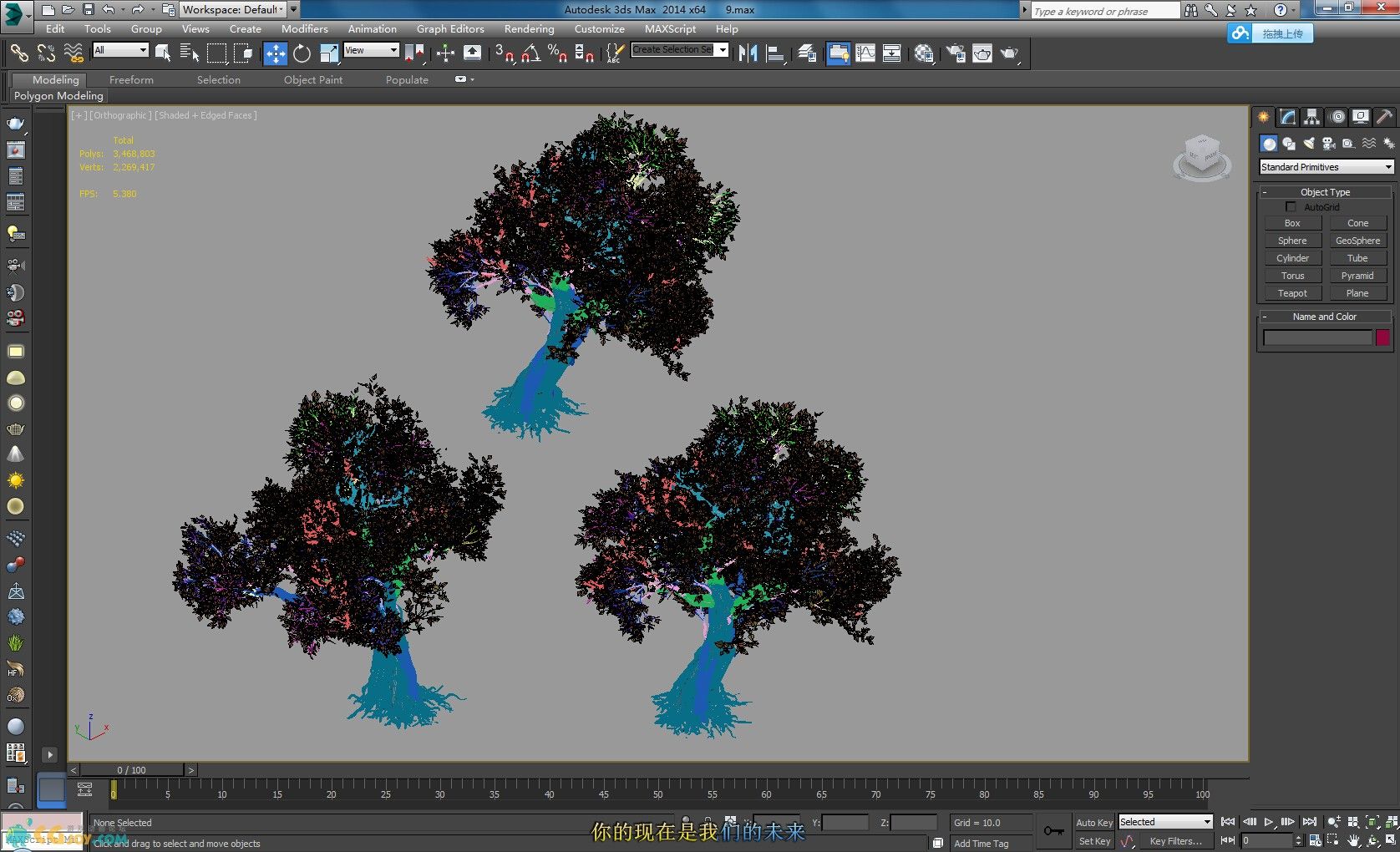
Task: Open the Curve Editor icon
Action: tap(865, 53)
